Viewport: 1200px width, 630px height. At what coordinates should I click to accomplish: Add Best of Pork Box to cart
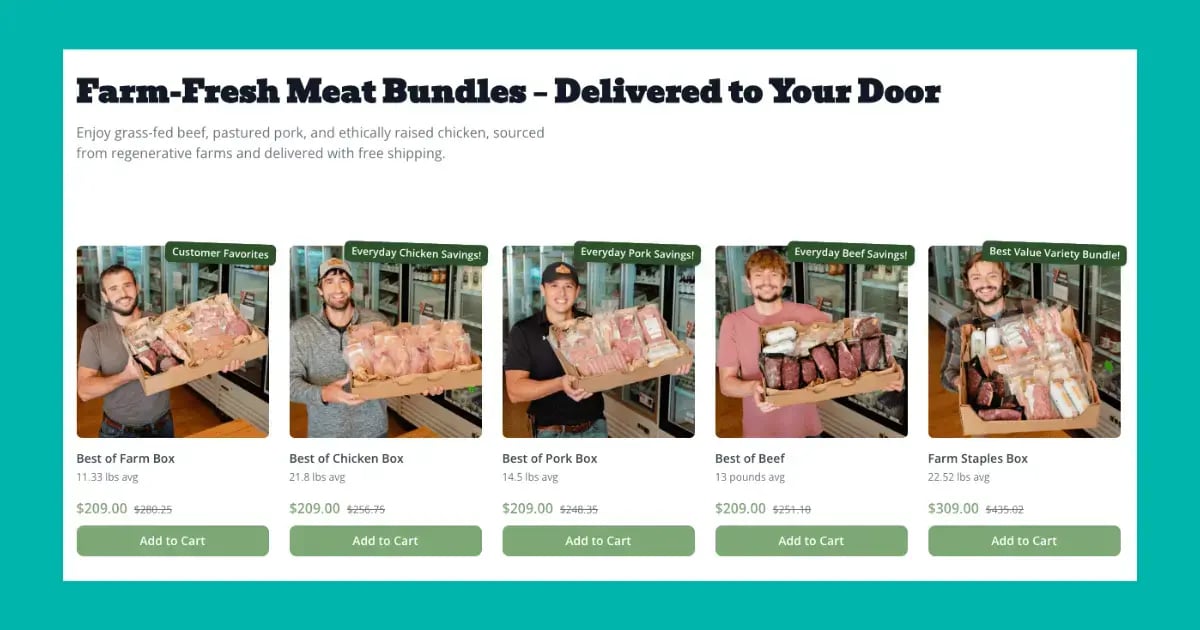(598, 541)
